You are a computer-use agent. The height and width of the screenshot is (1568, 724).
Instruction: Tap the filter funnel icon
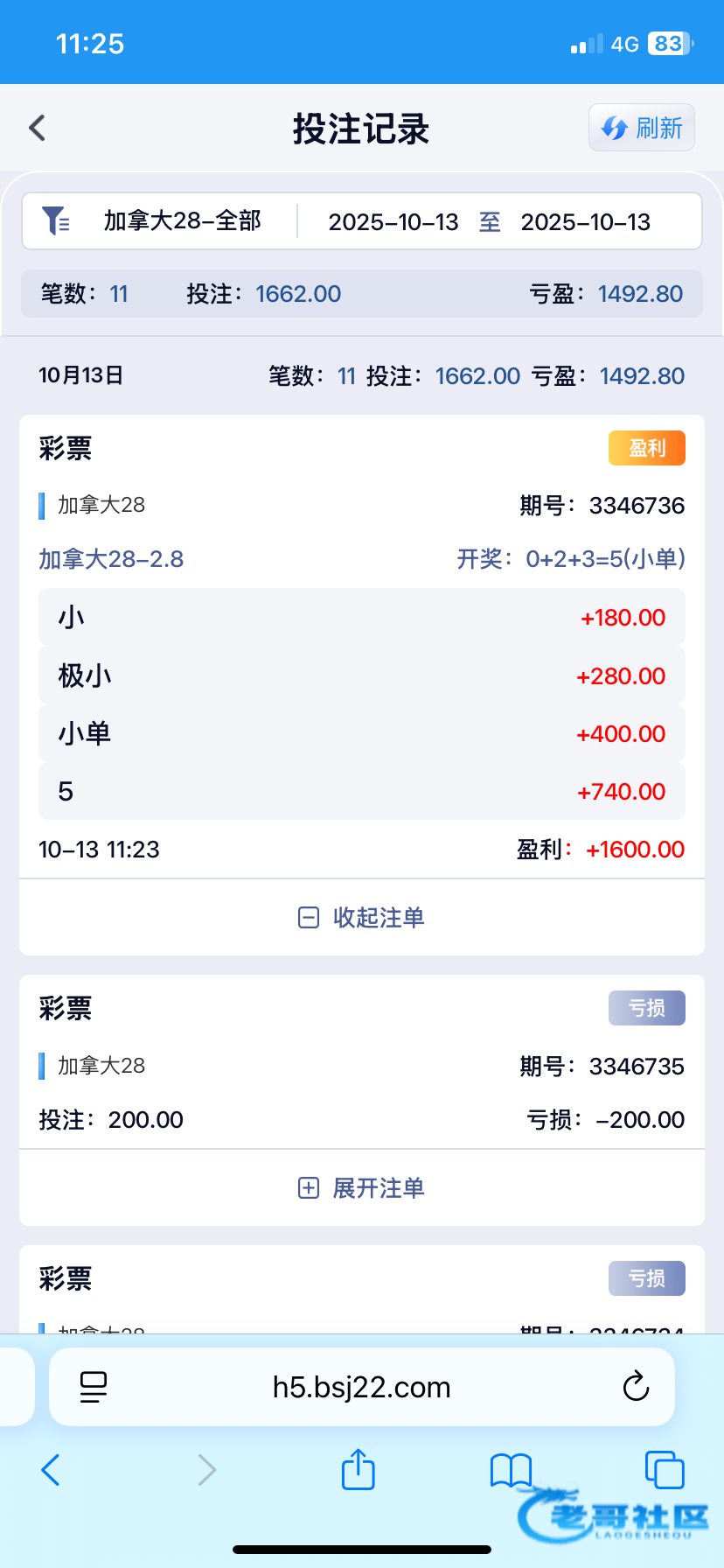point(55,220)
